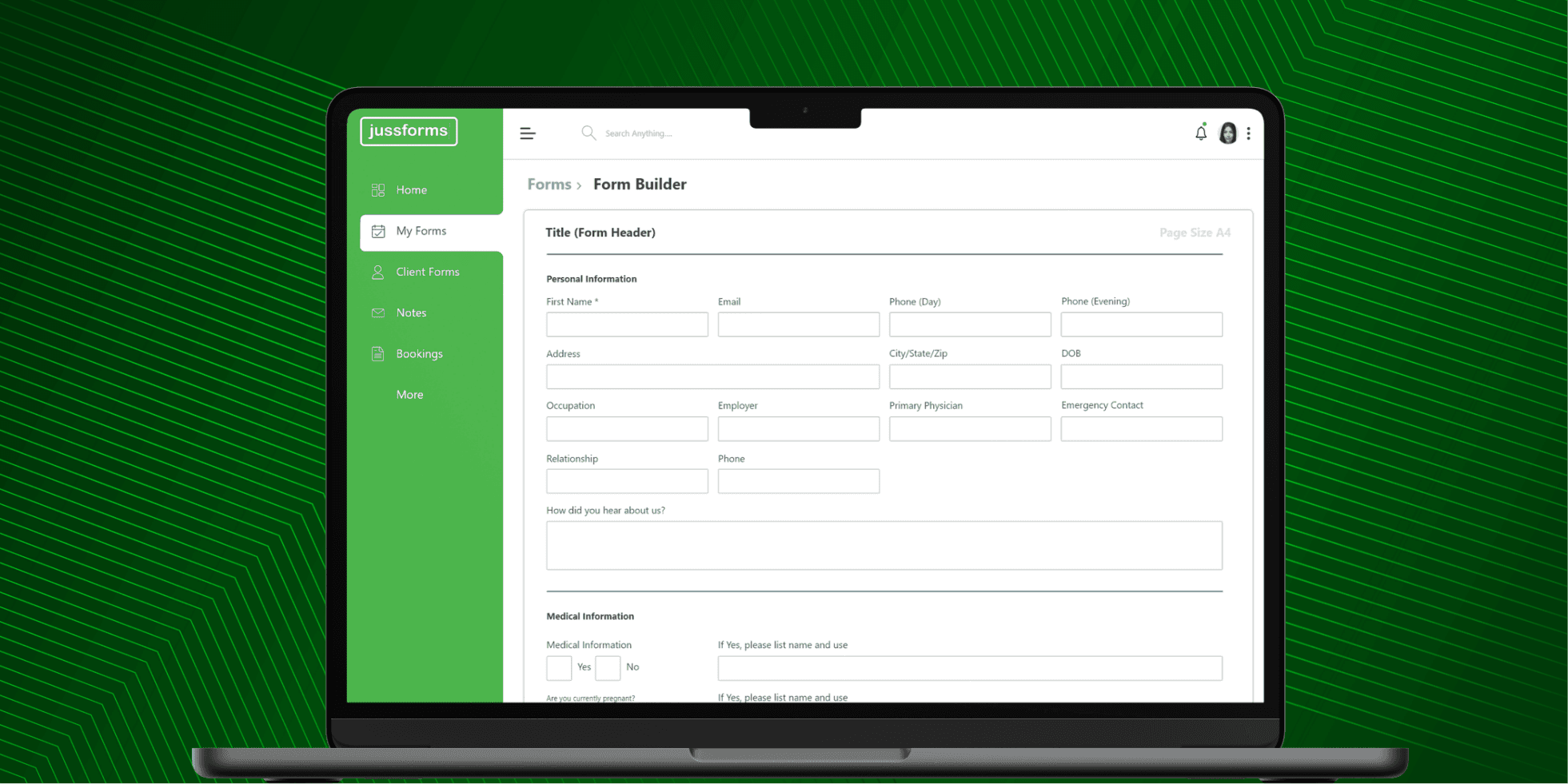Click the first 'If Yes, please list' field
Image resolution: width=1568 pixels, height=784 pixels.
tap(970, 668)
